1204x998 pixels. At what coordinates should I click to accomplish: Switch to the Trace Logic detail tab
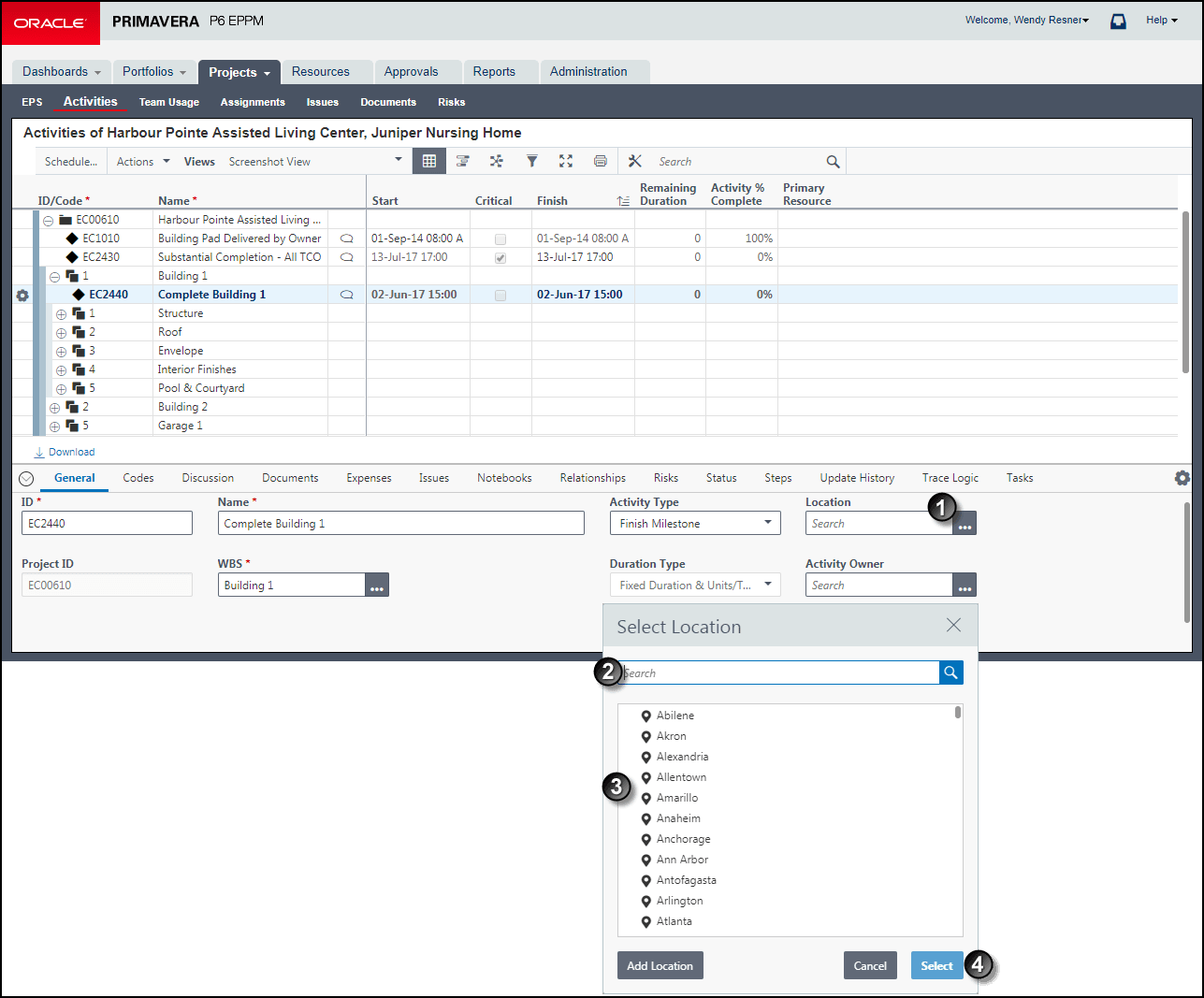[x=950, y=478]
